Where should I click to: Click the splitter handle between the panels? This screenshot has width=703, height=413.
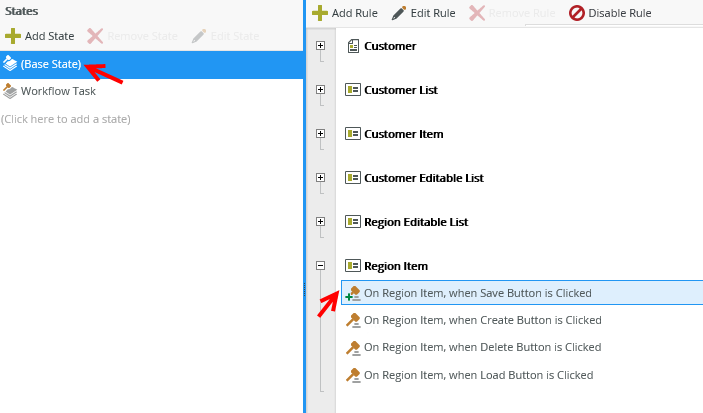tap(305, 289)
